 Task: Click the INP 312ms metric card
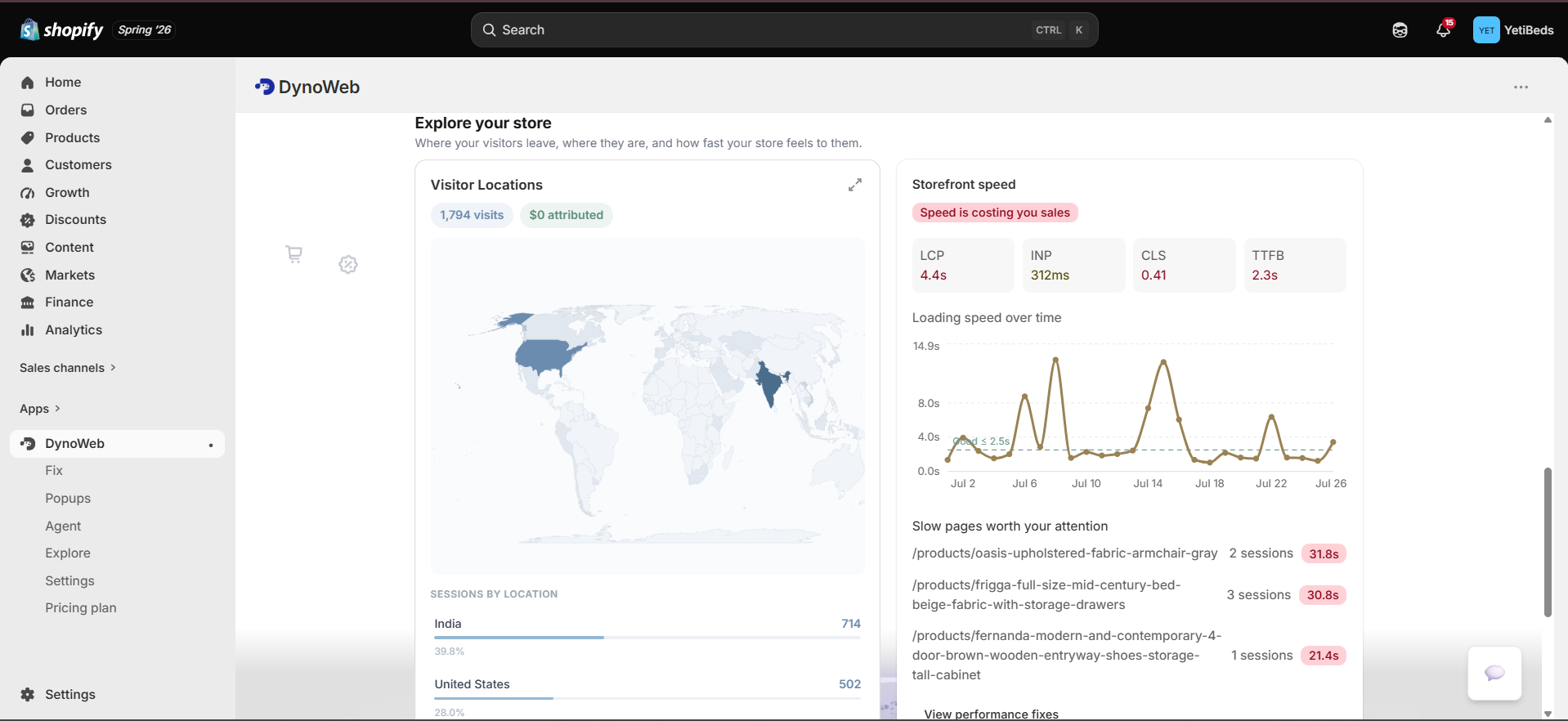pos(1073,265)
